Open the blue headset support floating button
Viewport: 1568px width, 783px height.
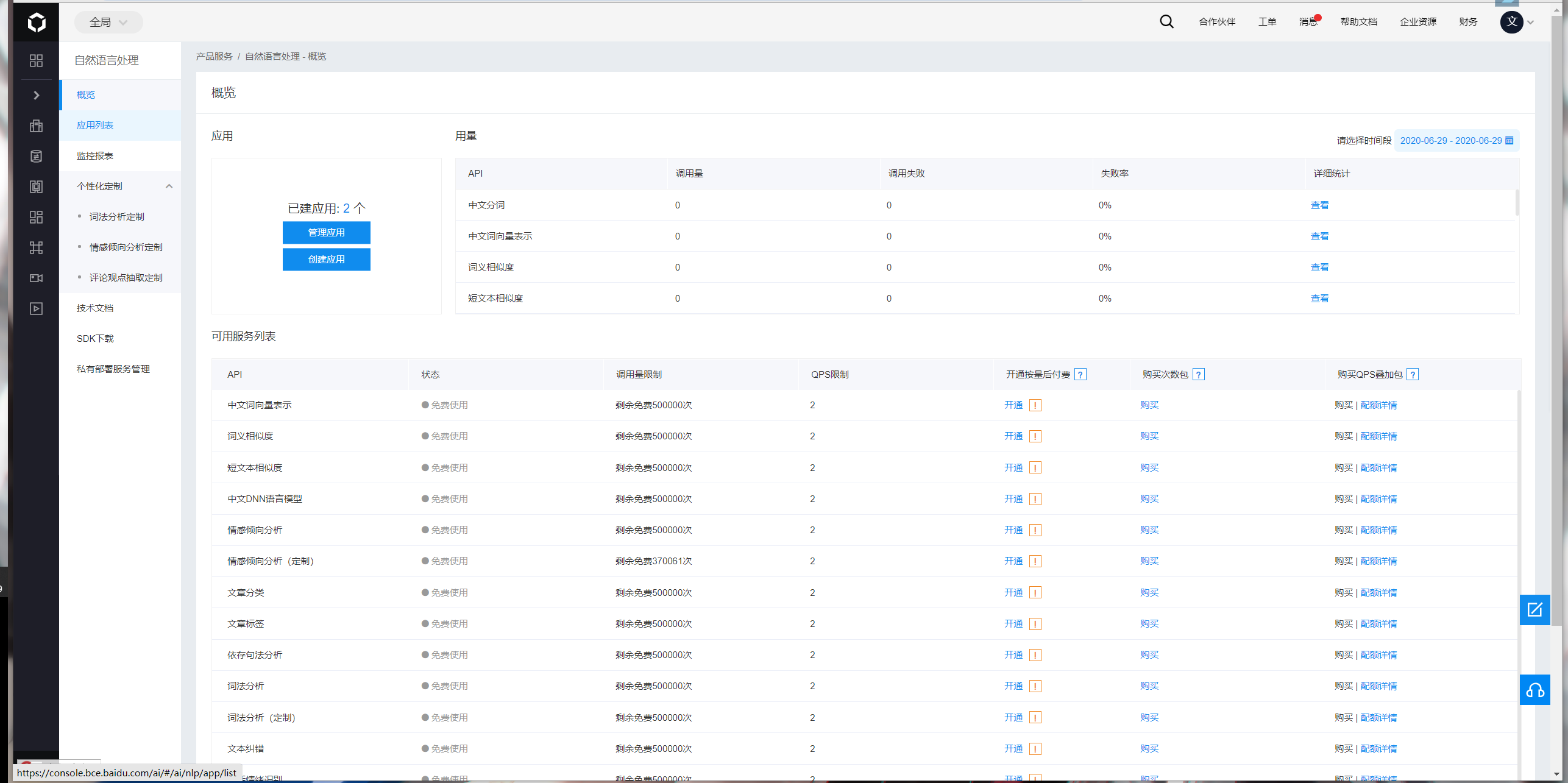pos(1534,690)
